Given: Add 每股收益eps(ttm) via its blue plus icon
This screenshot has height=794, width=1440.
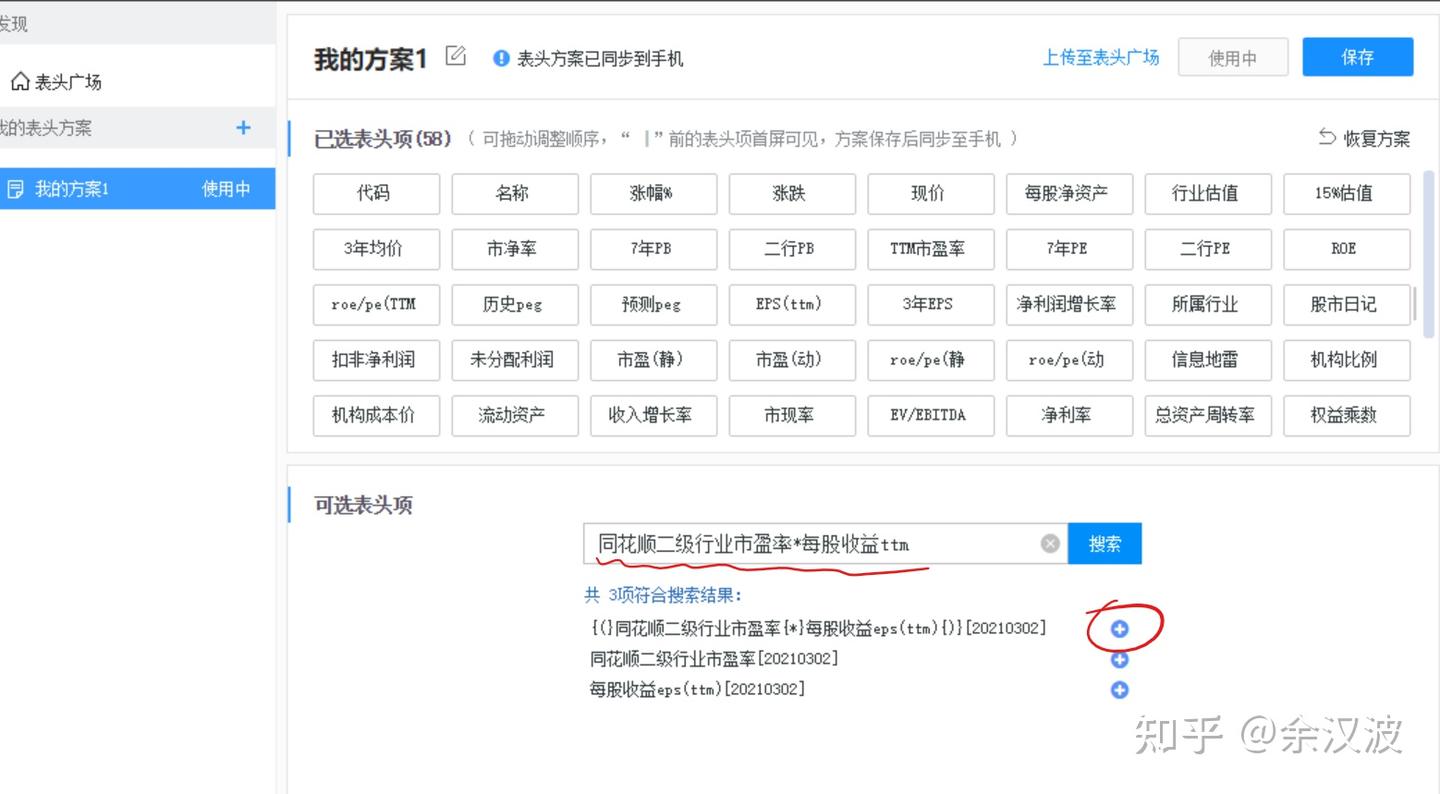Looking at the screenshot, I should click(1118, 690).
